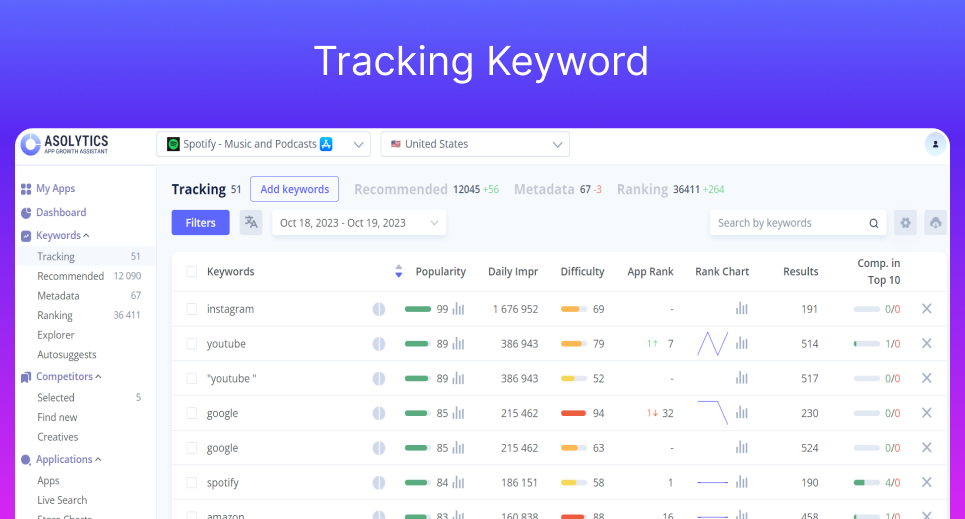
Task: Check the google row with difficulty 63
Action: tap(192, 448)
